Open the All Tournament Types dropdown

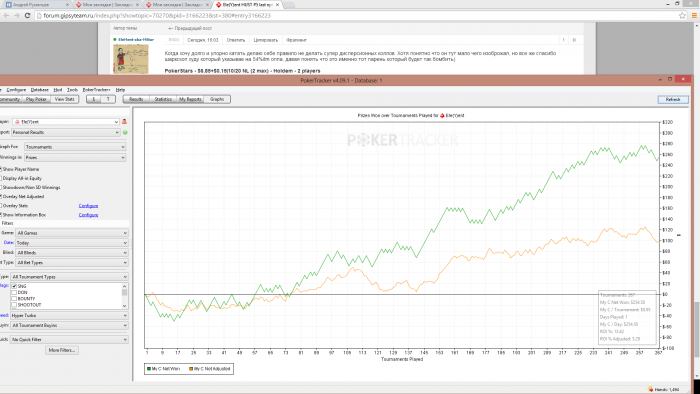tap(69, 277)
